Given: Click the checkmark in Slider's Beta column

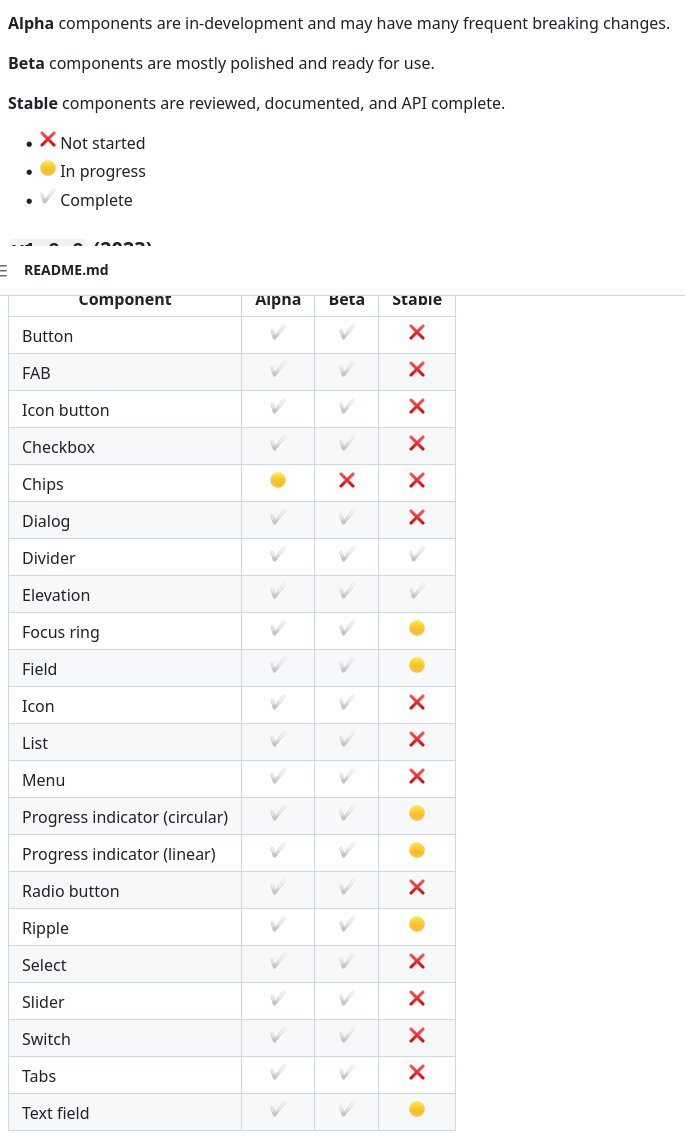Looking at the screenshot, I should [x=347, y=998].
